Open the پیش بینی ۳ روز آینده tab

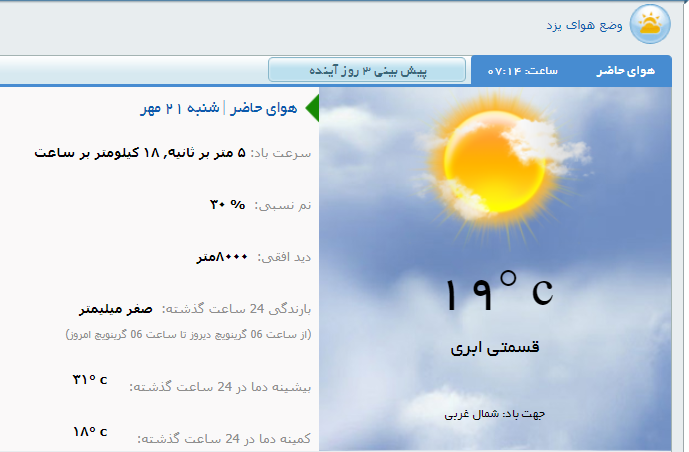367,71
